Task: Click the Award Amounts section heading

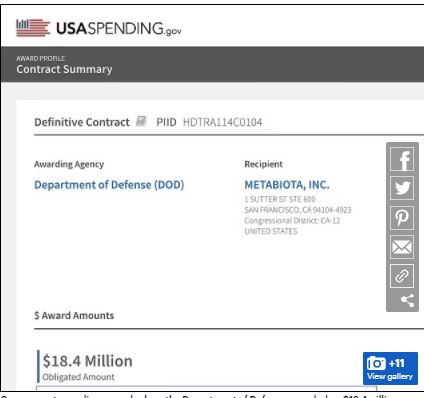Action: [74, 315]
